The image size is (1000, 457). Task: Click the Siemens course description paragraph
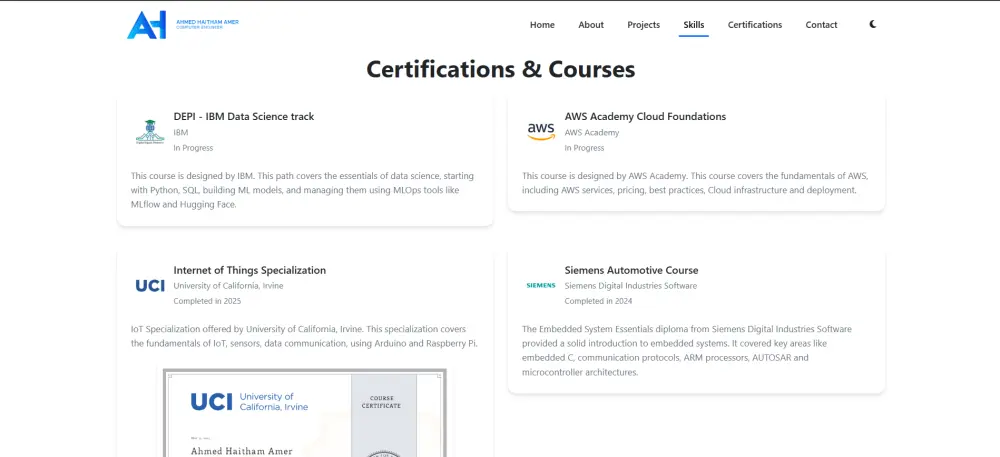click(x=687, y=351)
